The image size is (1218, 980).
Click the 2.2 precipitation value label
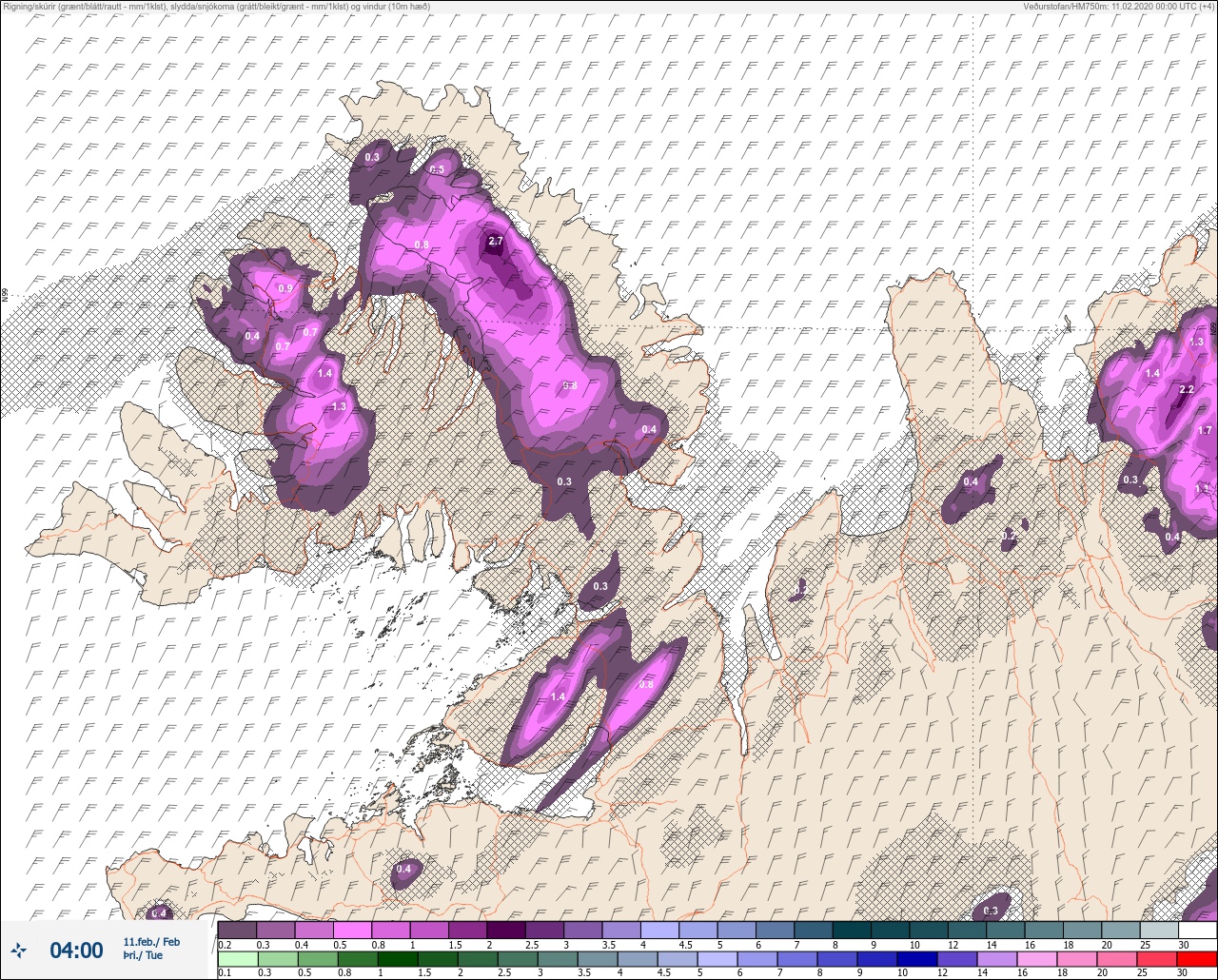point(1187,389)
